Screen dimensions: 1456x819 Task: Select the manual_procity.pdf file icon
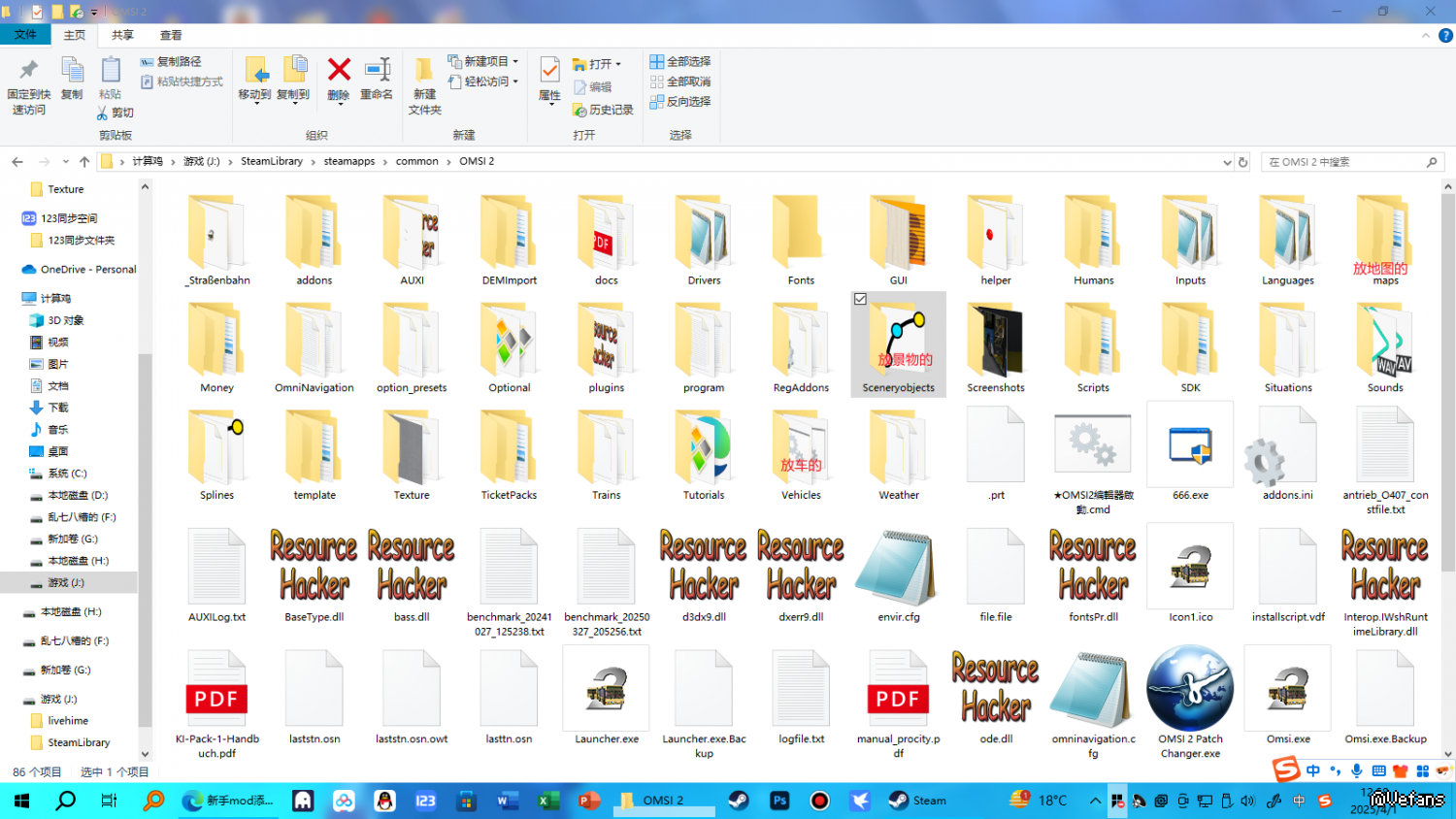tap(898, 690)
